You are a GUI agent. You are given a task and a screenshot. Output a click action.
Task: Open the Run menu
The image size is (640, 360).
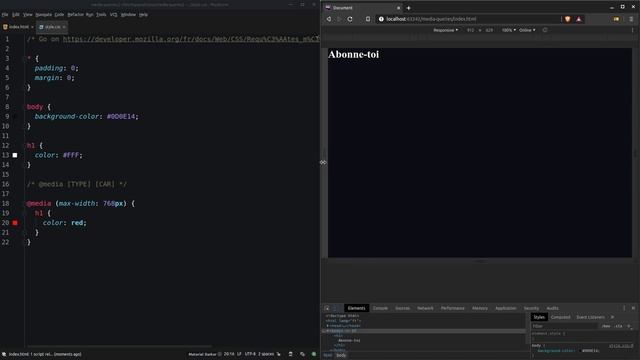coord(89,15)
